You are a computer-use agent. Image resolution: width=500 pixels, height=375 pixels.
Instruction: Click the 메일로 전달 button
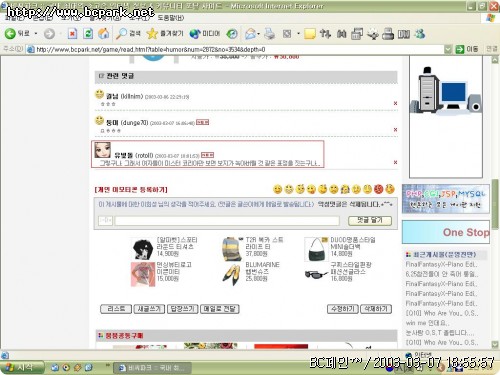click(x=220, y=309)
